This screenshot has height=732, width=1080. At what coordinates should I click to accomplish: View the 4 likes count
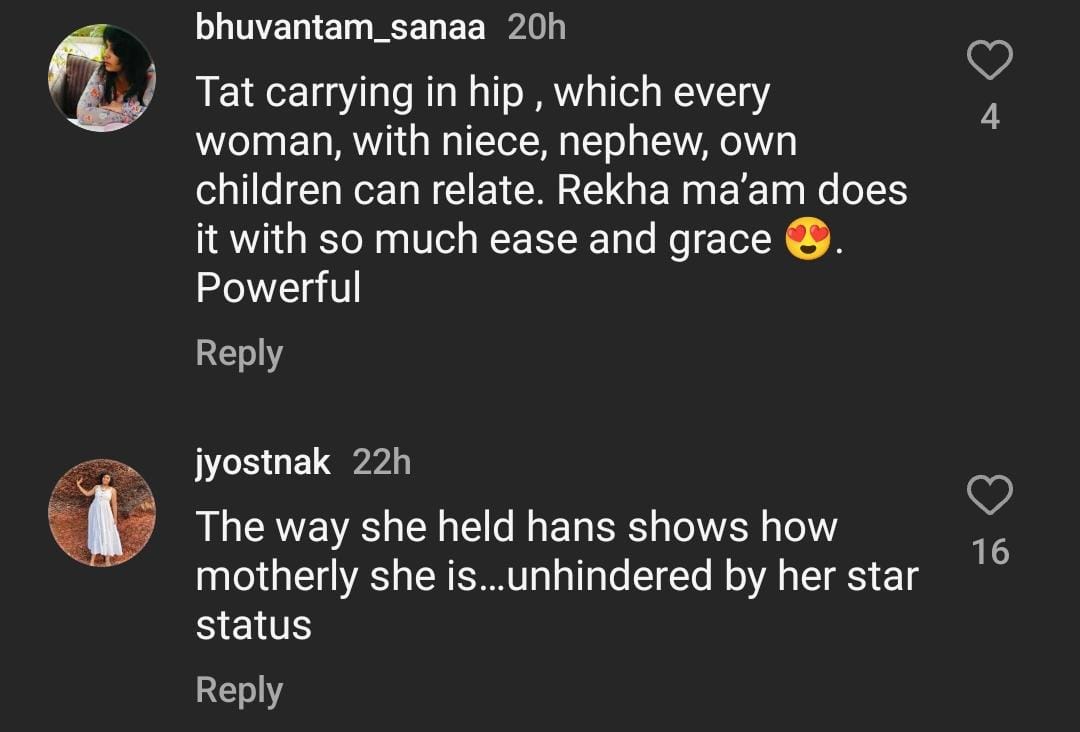990,118
